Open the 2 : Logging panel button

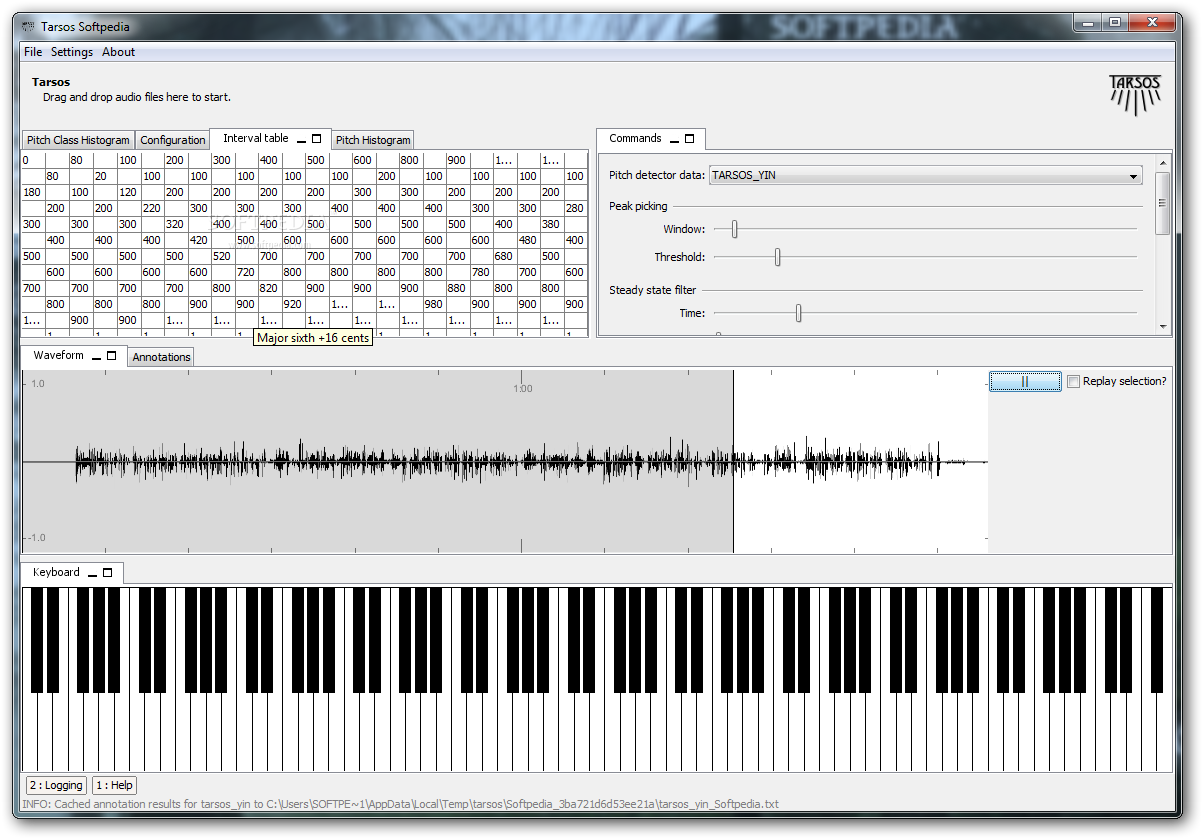(x=56, y=786)
